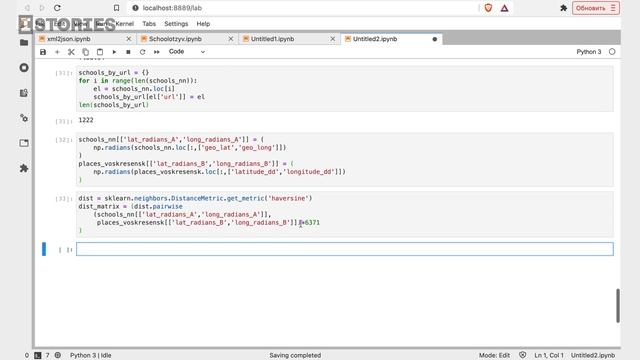Image resolution: width=640 pixels, height=360 pixels.
Task: Click the Ln 1, Col 1 indicator
Action: [549, 356]
